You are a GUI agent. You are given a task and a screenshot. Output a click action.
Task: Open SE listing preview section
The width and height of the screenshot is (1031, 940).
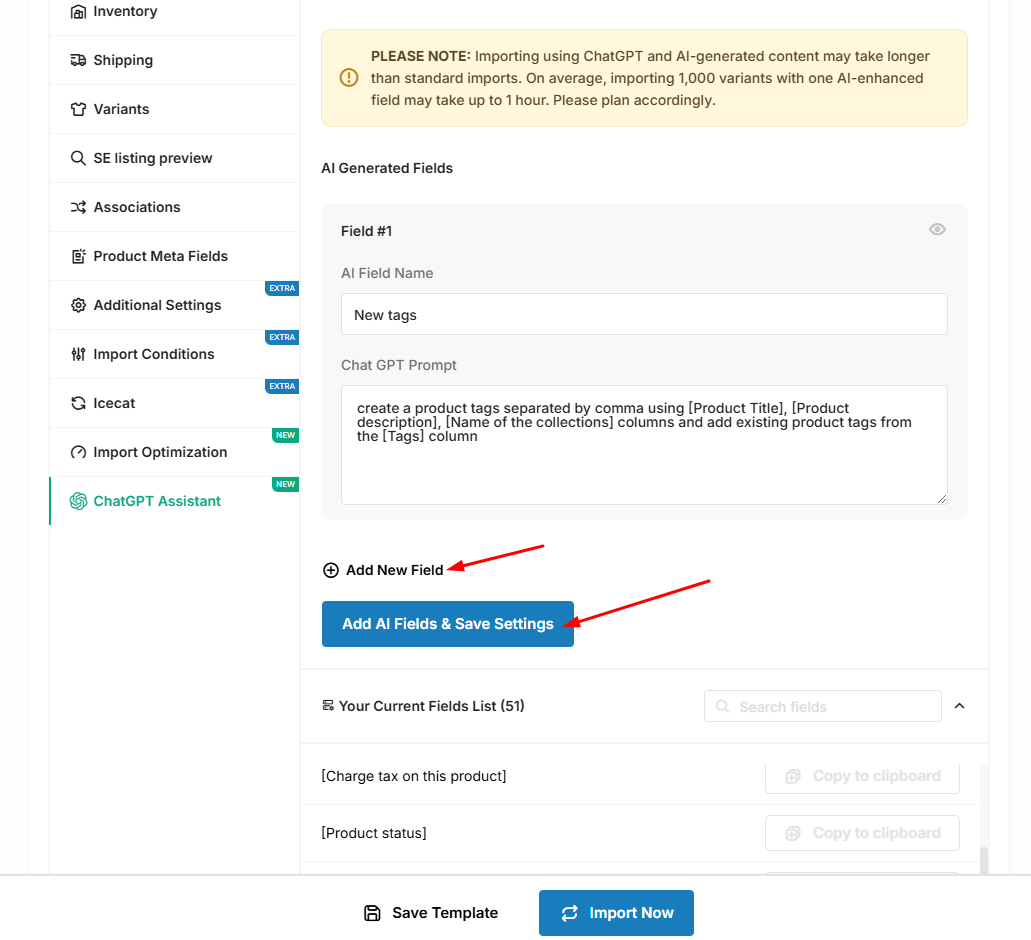coord(174,158)
